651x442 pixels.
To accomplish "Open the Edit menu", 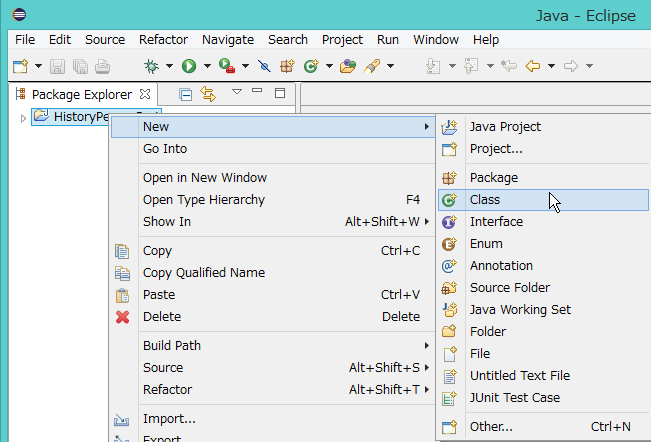I will click(x=60, y=40).
